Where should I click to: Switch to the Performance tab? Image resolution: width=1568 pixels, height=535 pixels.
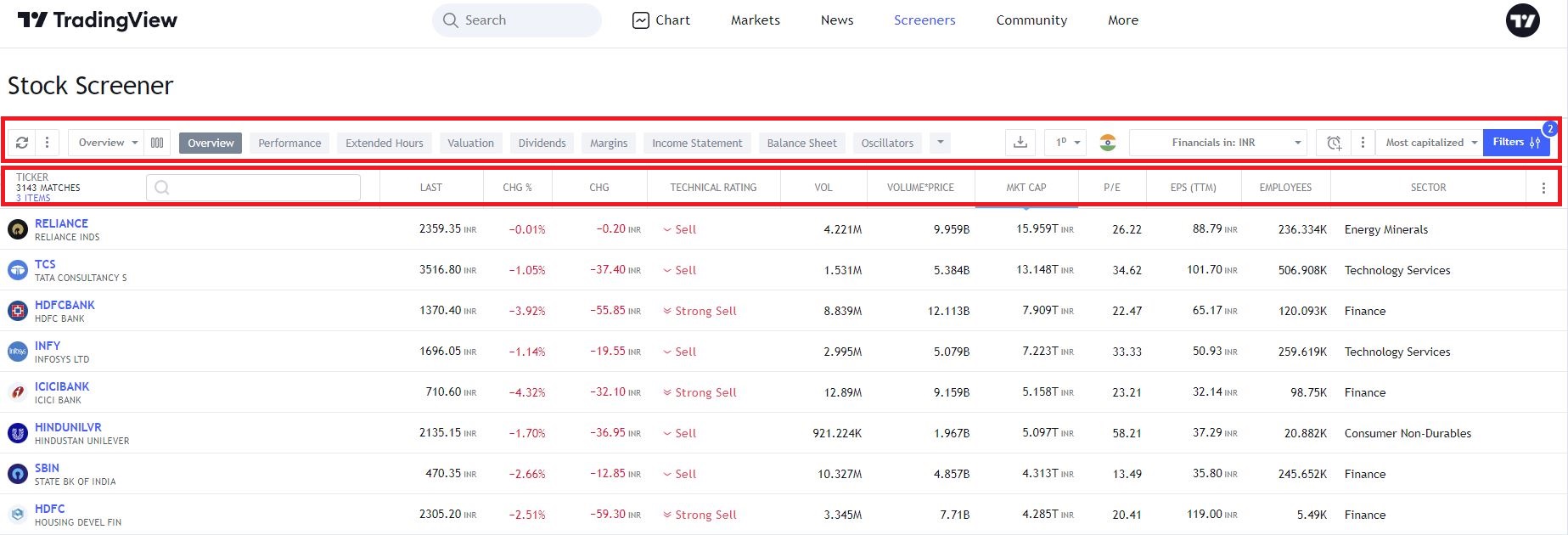pyautogui.click(x=289, y=143)
